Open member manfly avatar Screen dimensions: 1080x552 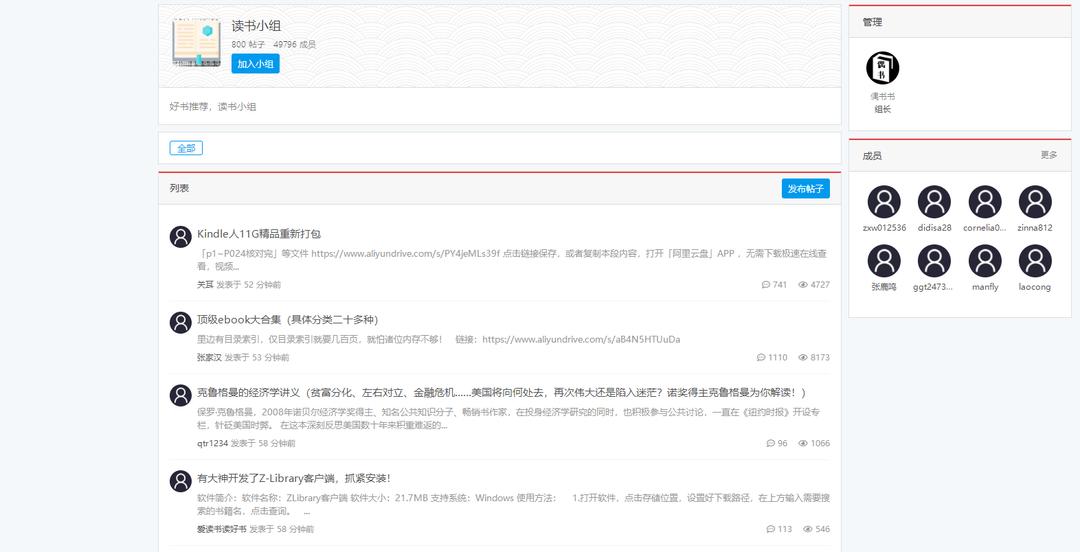(x=985, y=261)
